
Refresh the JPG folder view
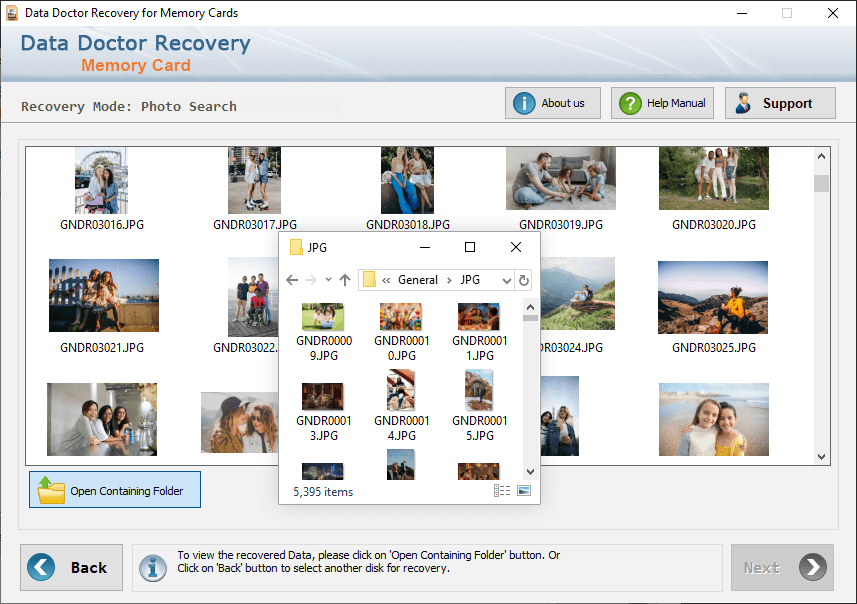tap(524, 280)
